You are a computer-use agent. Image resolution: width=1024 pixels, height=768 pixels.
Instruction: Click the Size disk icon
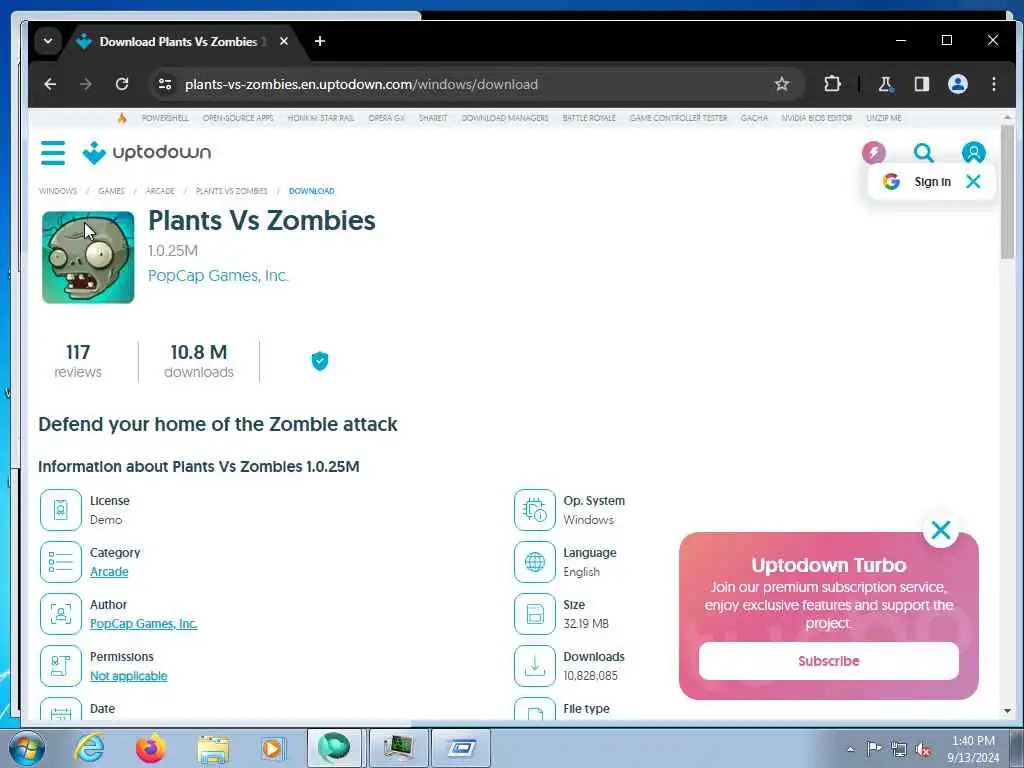pyautogui.click(x=535, y=614)
